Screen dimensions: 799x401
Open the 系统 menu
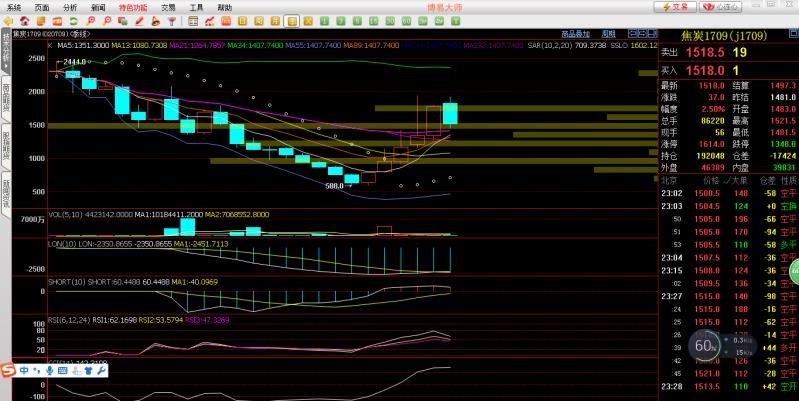(14, 8)
